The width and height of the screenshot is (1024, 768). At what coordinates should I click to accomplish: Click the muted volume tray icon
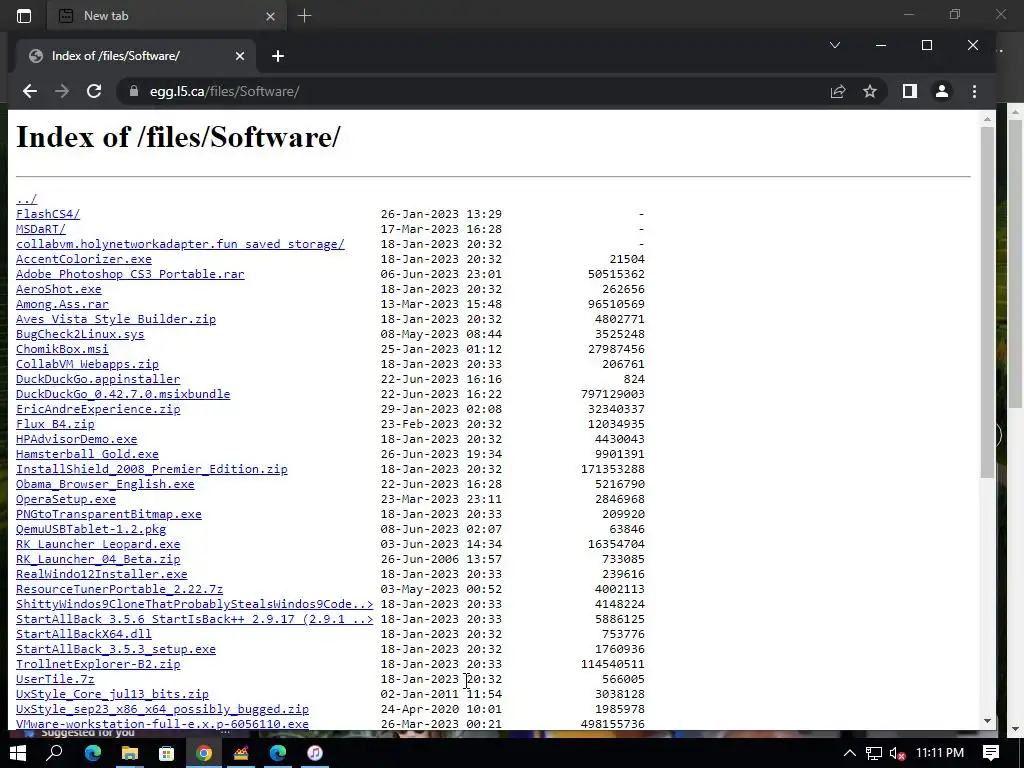coord(897,754)
